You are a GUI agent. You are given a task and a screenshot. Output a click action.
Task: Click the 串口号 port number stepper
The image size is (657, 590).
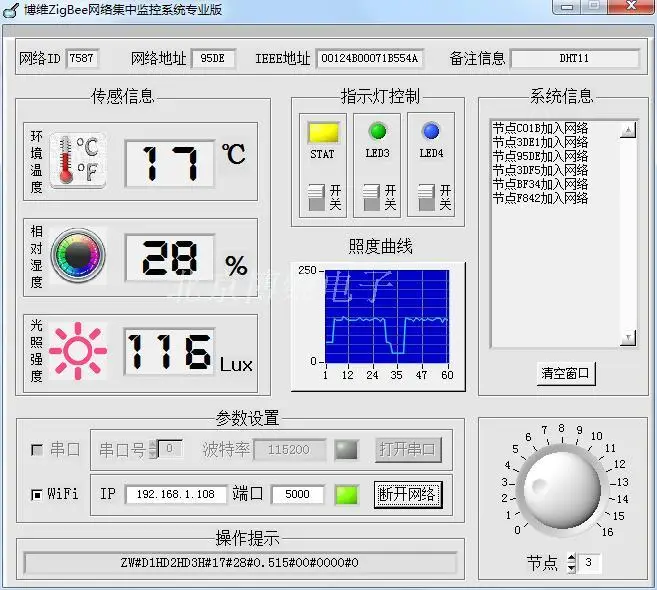(153, 450)
